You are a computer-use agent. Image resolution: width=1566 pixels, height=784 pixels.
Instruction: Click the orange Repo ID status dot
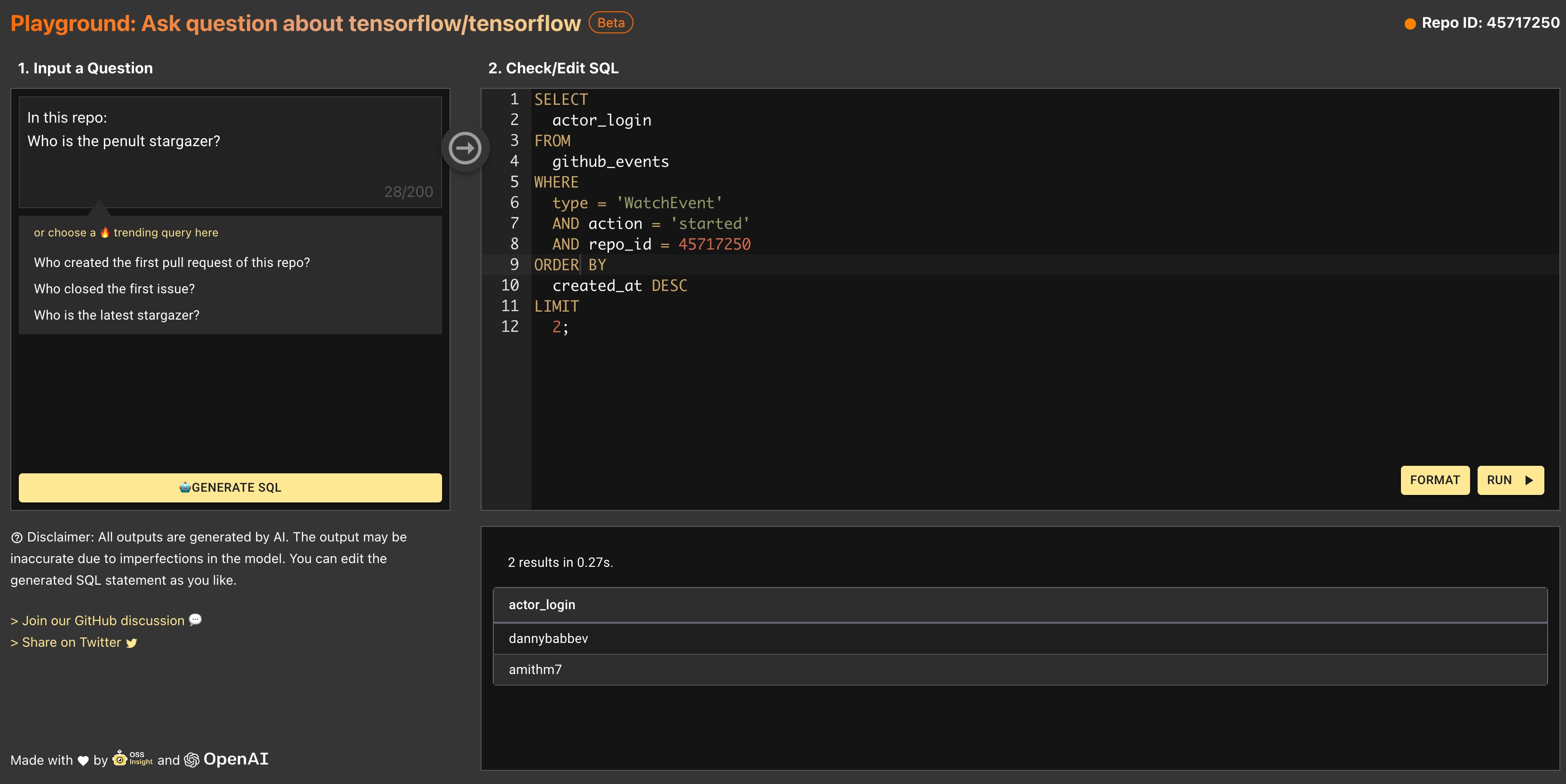1410,24
